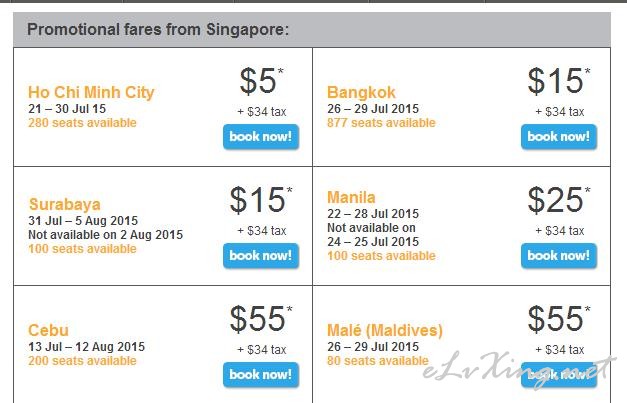Book the Surabaya $15 fare
The width and height of the screenshot is (627, 403).
261,255
